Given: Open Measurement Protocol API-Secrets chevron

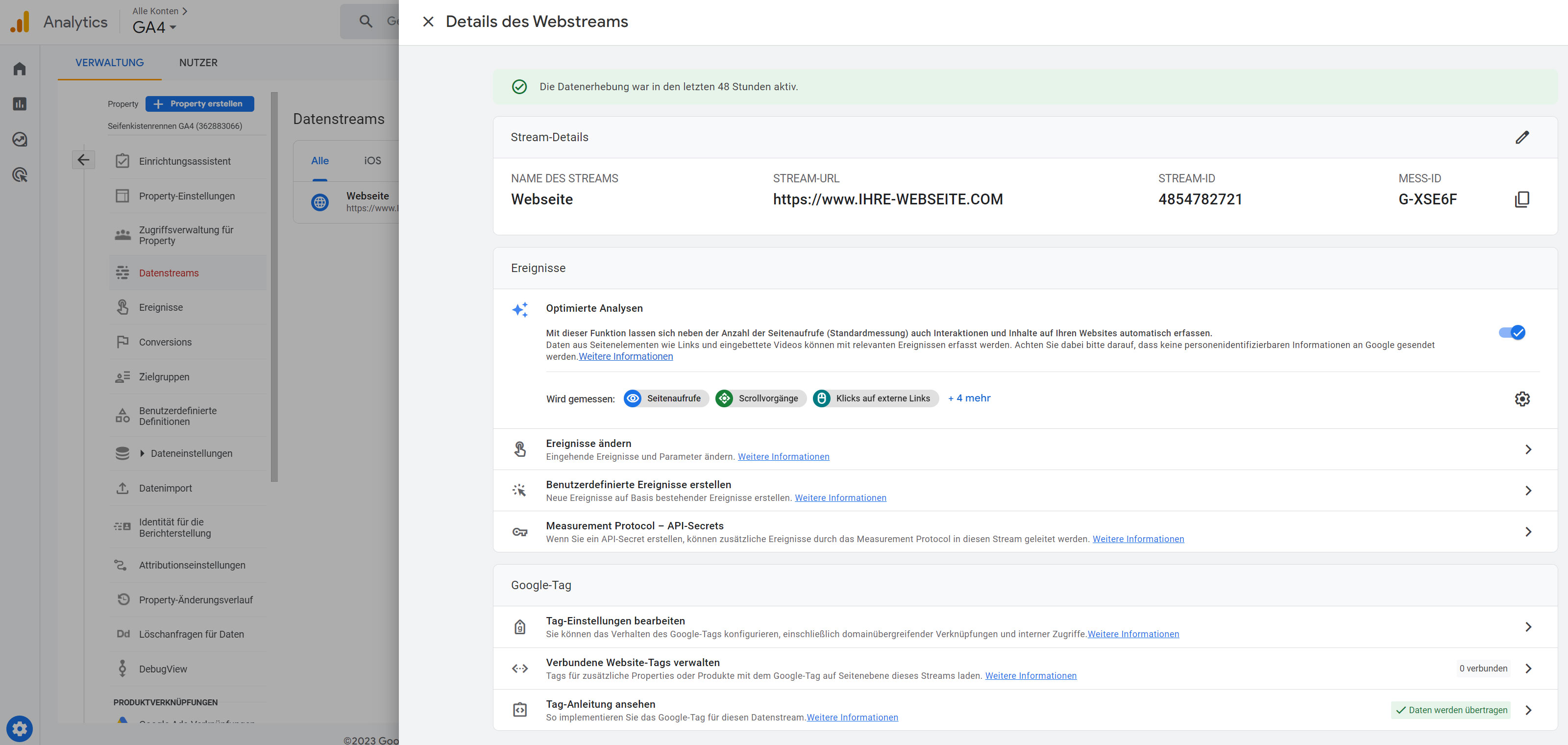Looking at the screenshot, I should click(1528, 532).
